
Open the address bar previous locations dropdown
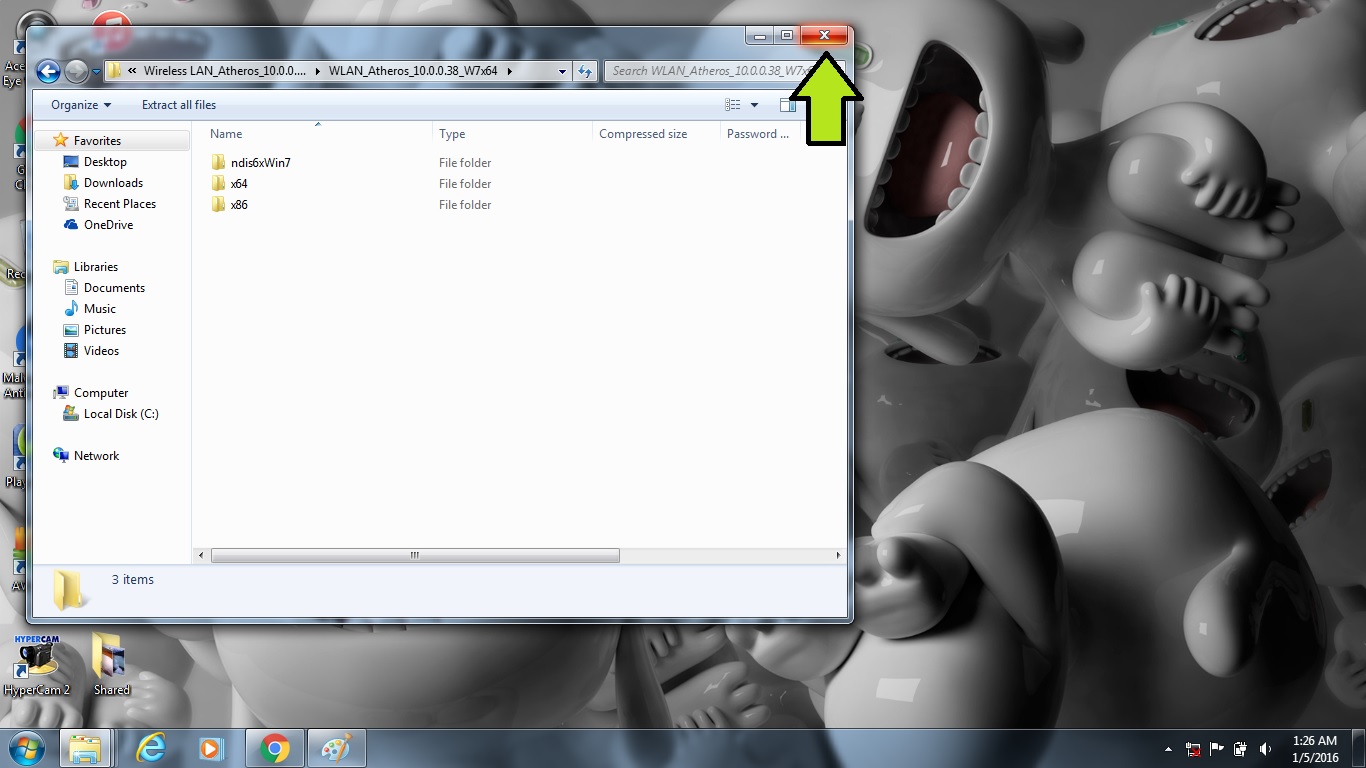pos(562,71)
